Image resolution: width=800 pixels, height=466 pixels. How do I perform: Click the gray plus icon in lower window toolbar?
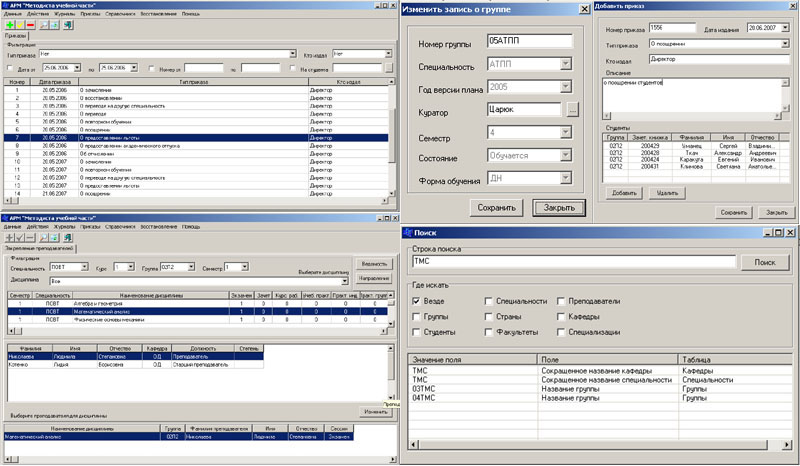(9, 236)
